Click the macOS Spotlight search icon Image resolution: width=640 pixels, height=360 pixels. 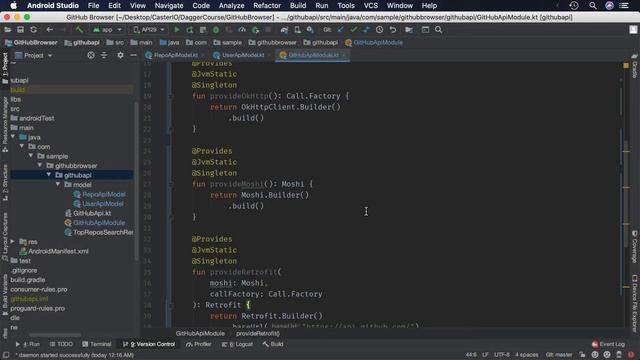593,6
